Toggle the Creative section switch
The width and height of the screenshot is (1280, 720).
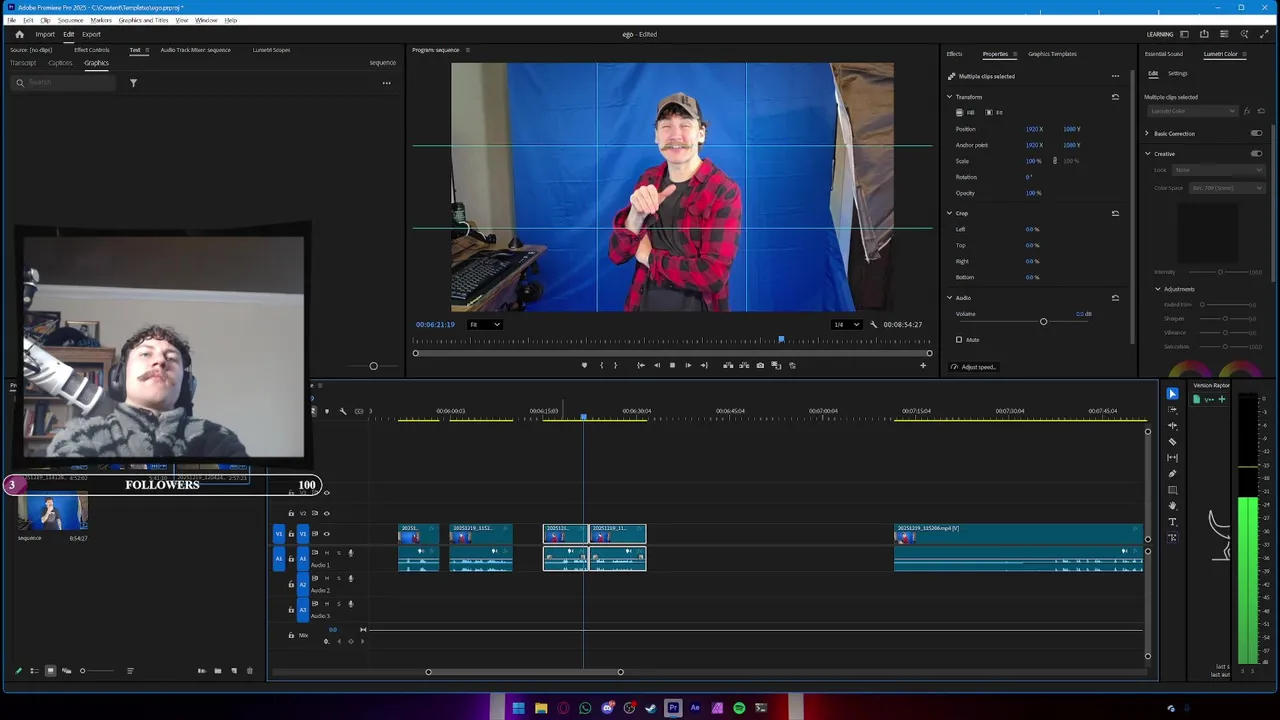pyautogui.click(x=1256, y=154)
